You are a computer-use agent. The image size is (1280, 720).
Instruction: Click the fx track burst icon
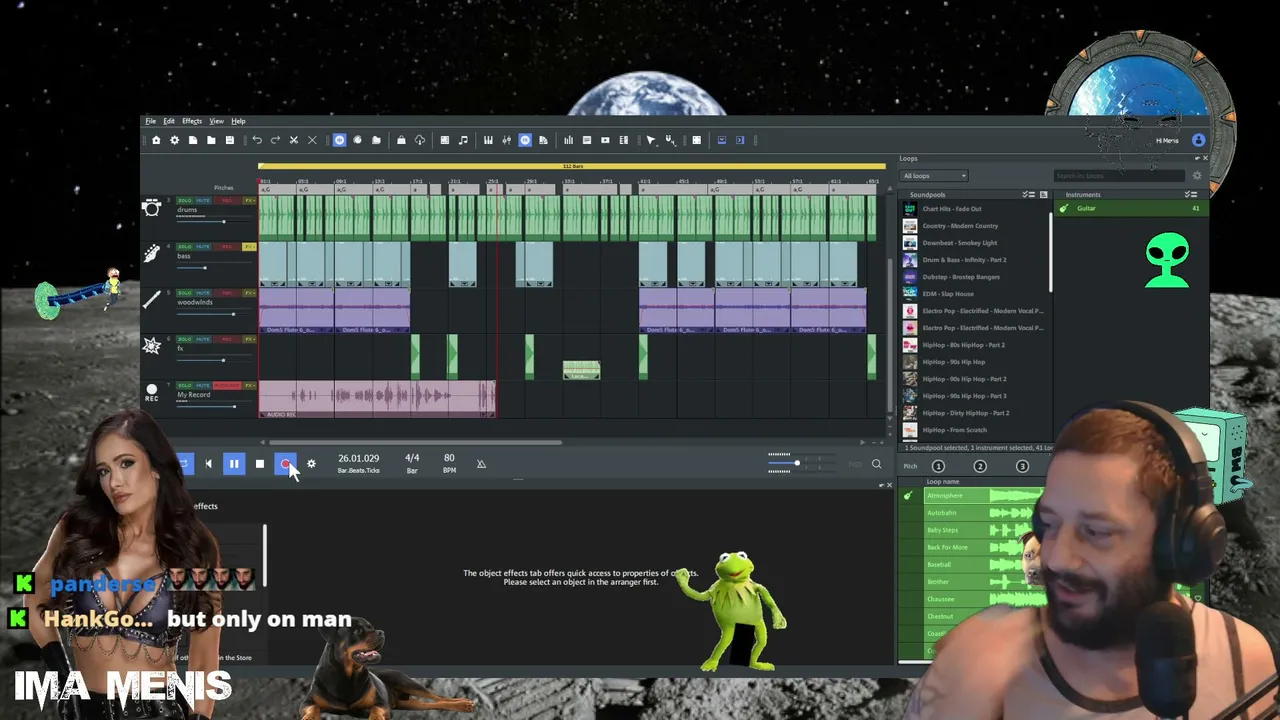[x=152, y=345]
